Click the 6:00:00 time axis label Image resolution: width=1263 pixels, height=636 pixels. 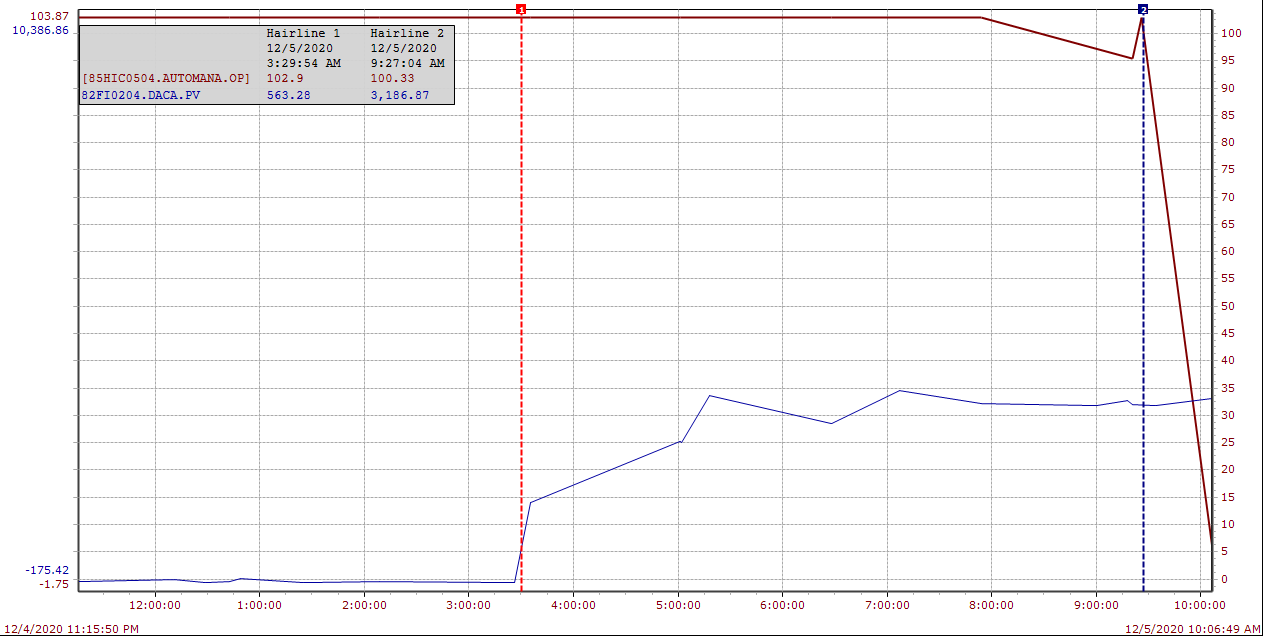point(782,605)
